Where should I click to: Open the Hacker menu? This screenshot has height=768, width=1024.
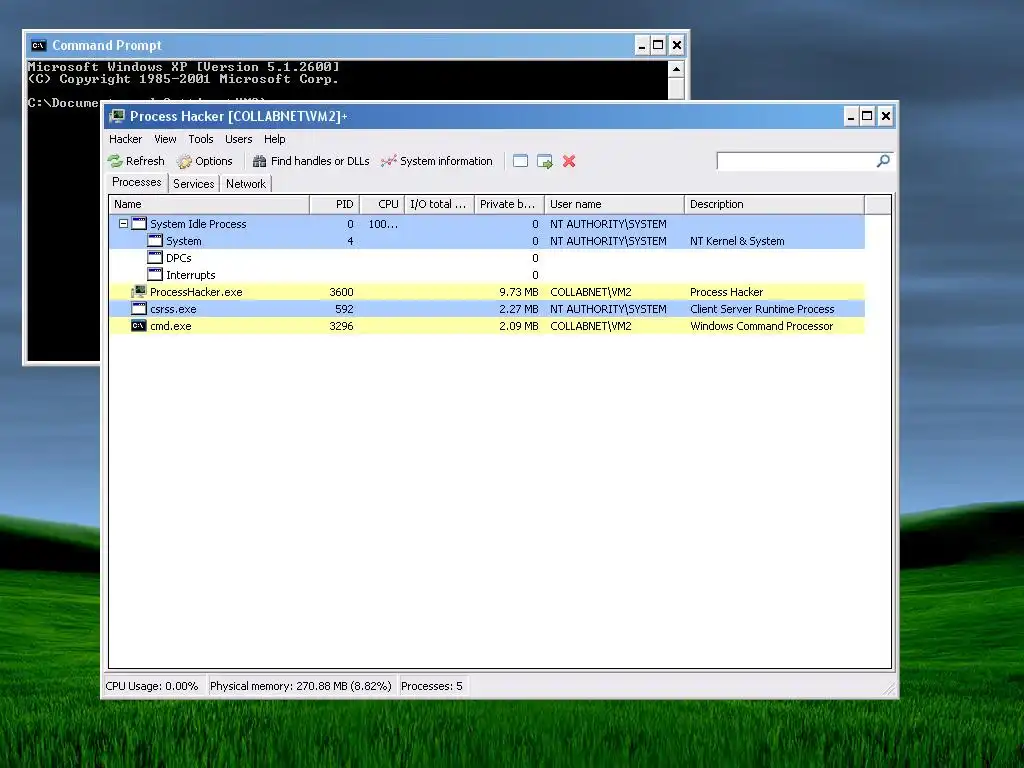pyautogui.click(x=125, y=139)
